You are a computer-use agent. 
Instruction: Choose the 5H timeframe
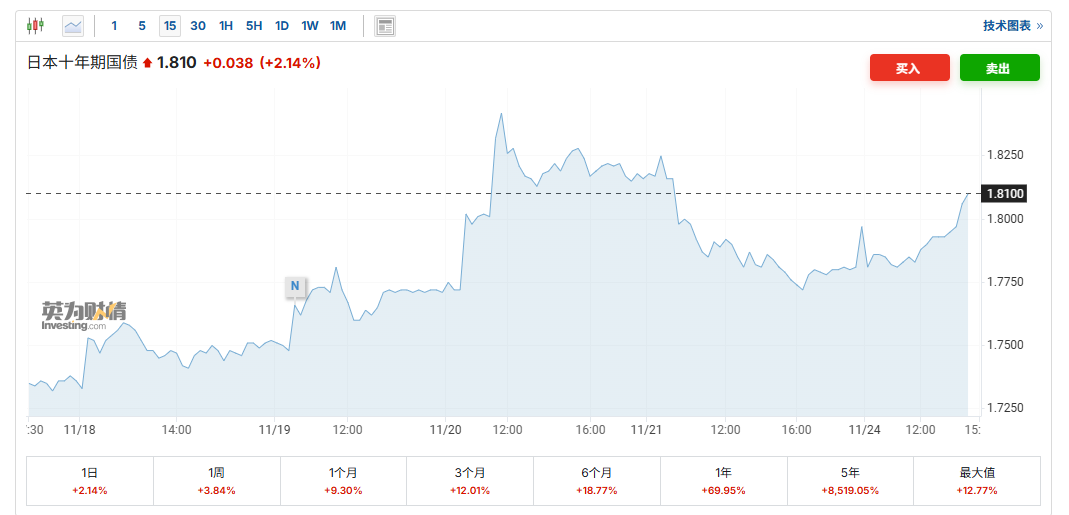254,26
